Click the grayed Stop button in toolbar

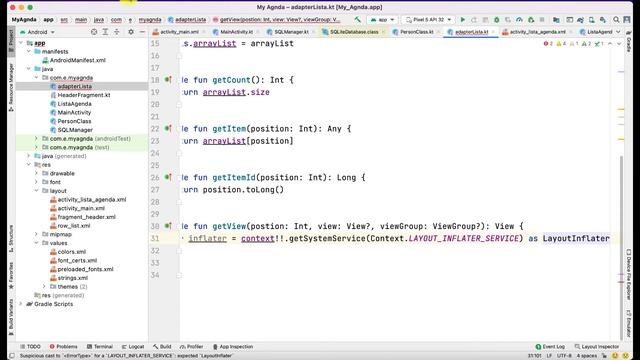542,20
